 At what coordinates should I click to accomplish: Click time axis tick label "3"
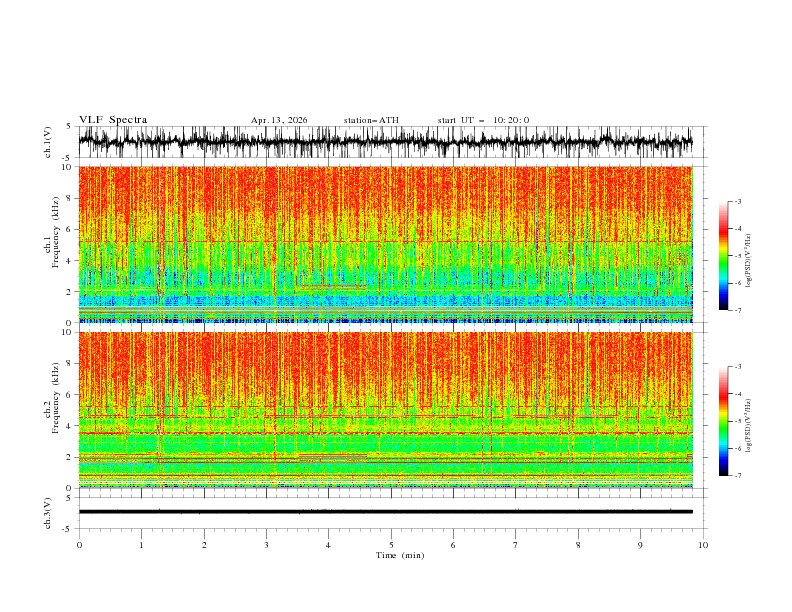(x=266, y=545)
